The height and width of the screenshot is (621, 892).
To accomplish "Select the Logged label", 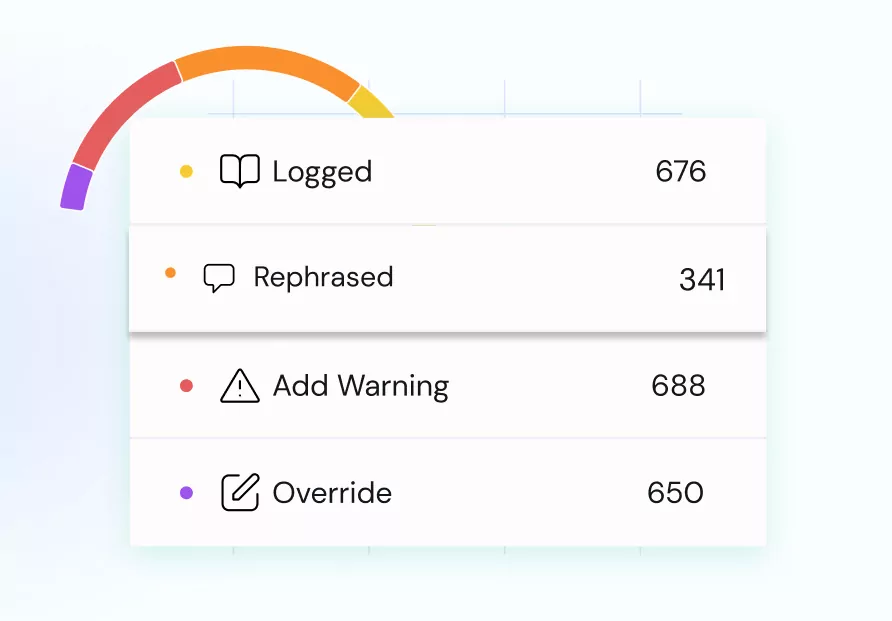I will click(x=322, y=172).
